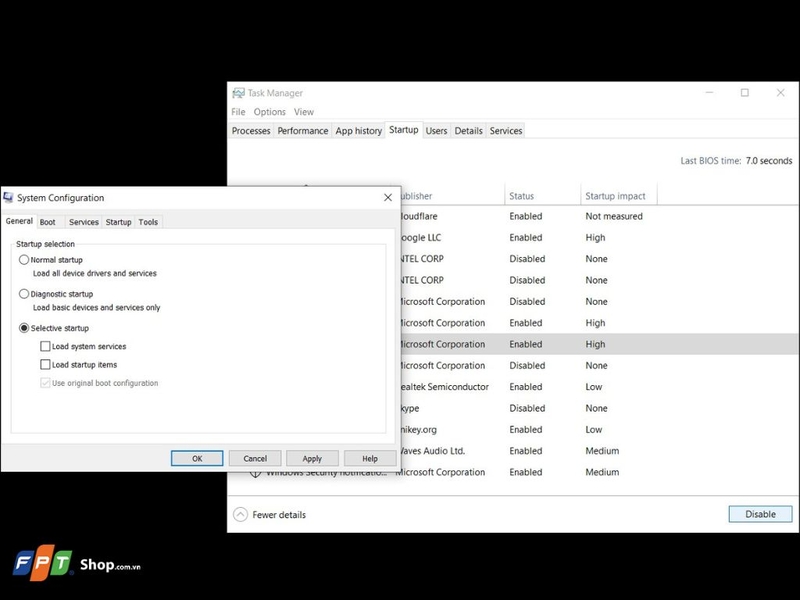
Task: Click the FPT Shop logo
Action: [77, 563]
